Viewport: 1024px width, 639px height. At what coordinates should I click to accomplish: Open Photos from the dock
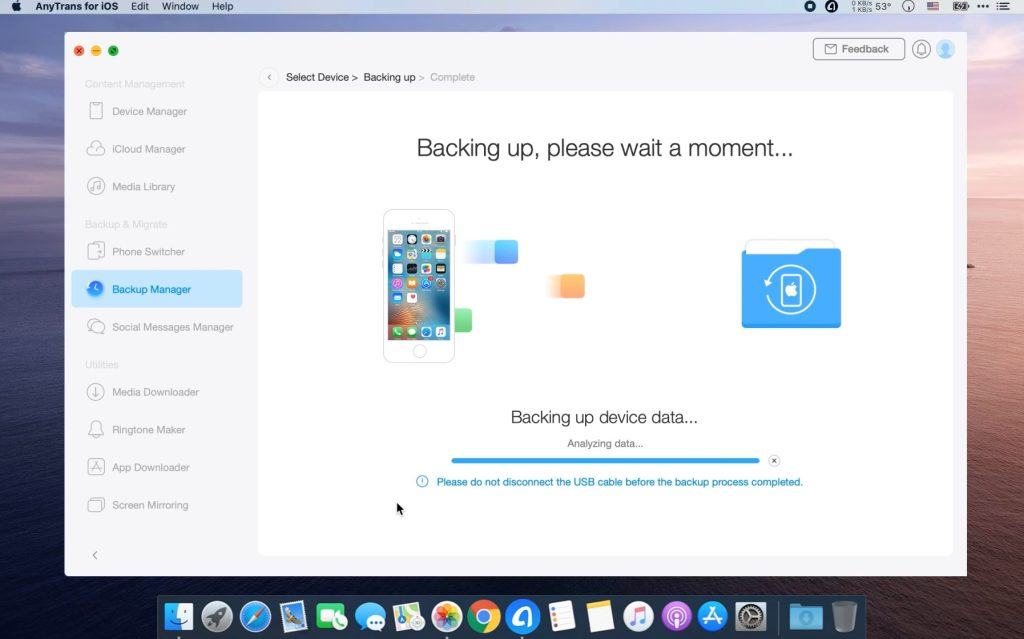pyautogui.click(x=447, y=616)
